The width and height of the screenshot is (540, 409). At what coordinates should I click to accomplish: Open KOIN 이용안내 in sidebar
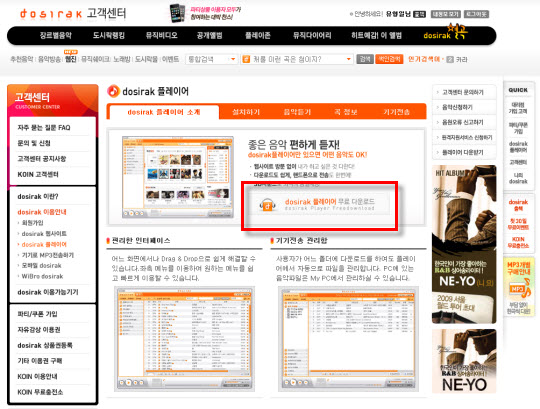point(37,376)
